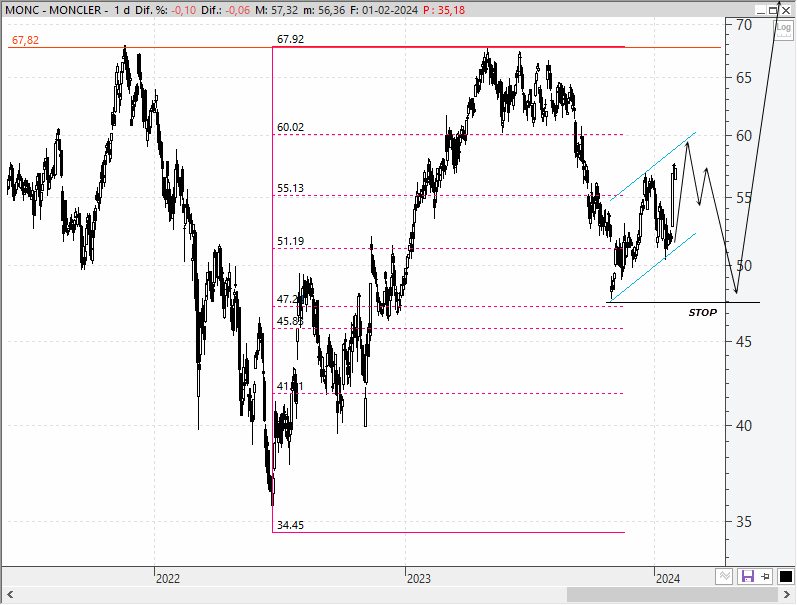Click the 60 price axis label
This screenshot has width=797, height=605.
(744, 136)
